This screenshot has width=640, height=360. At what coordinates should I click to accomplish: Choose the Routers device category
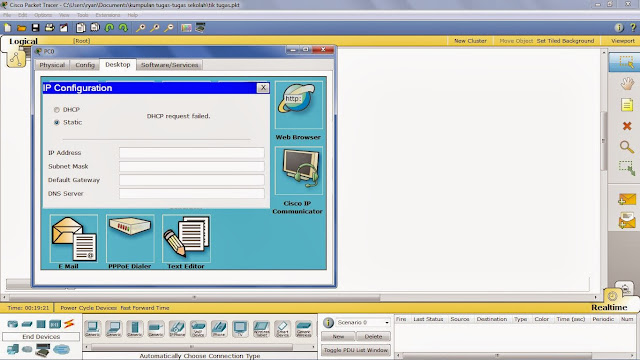tap(13, 324)
